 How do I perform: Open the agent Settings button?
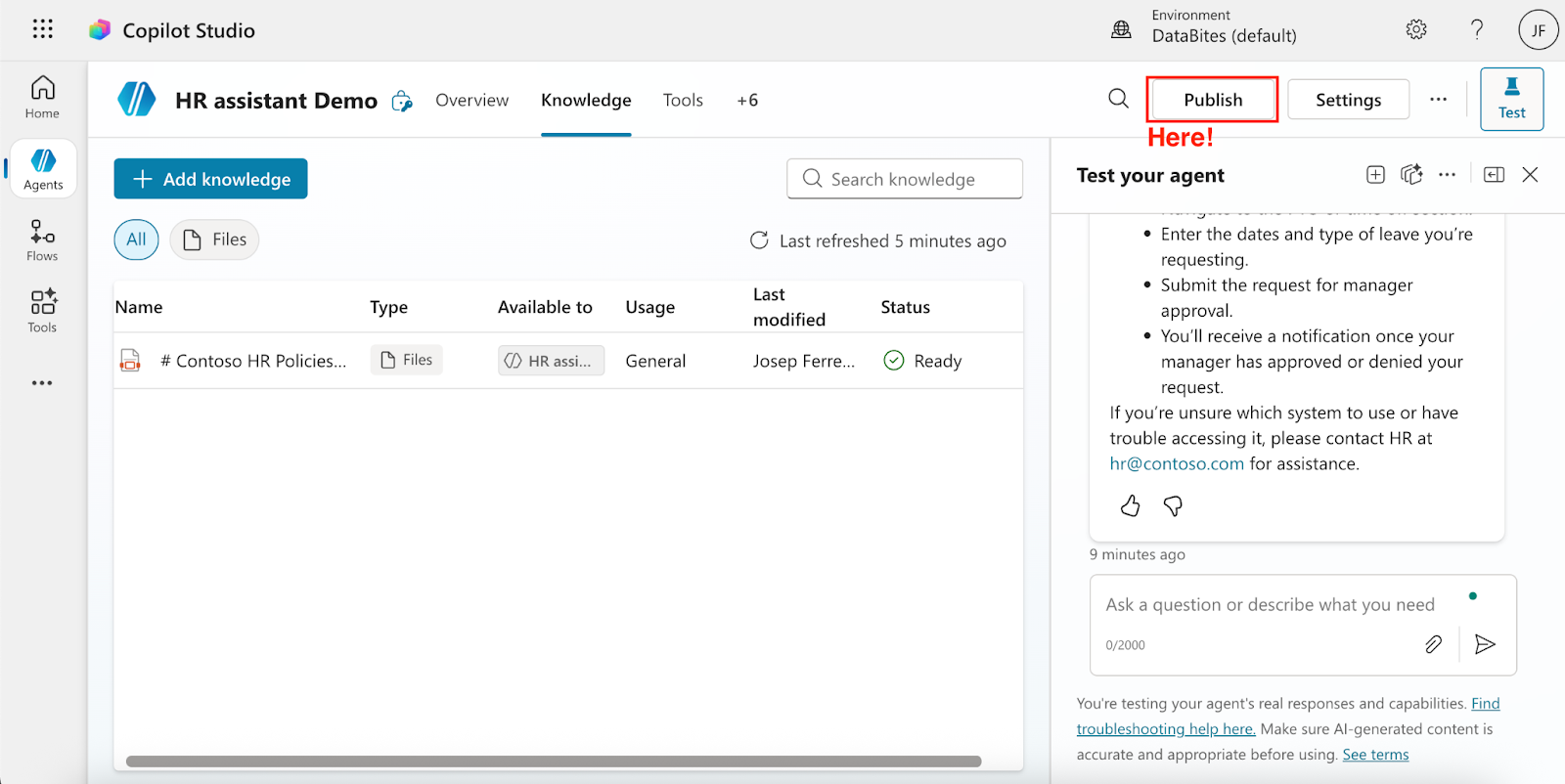click(x=1348, y=100)
